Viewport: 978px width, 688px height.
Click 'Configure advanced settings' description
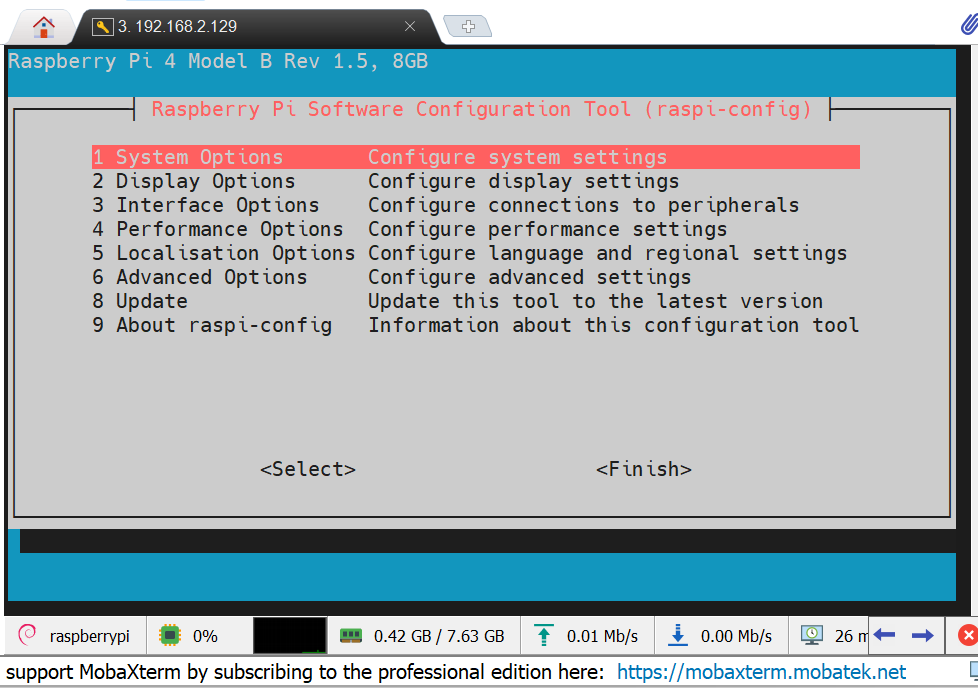point(529,277)
